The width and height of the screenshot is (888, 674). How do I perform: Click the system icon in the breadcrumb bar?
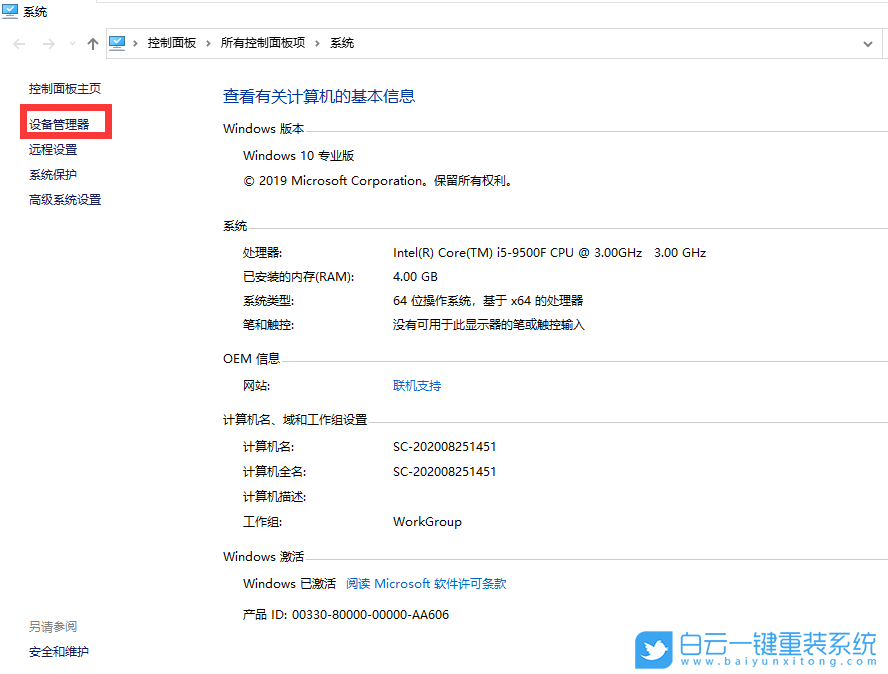[117, 43]
